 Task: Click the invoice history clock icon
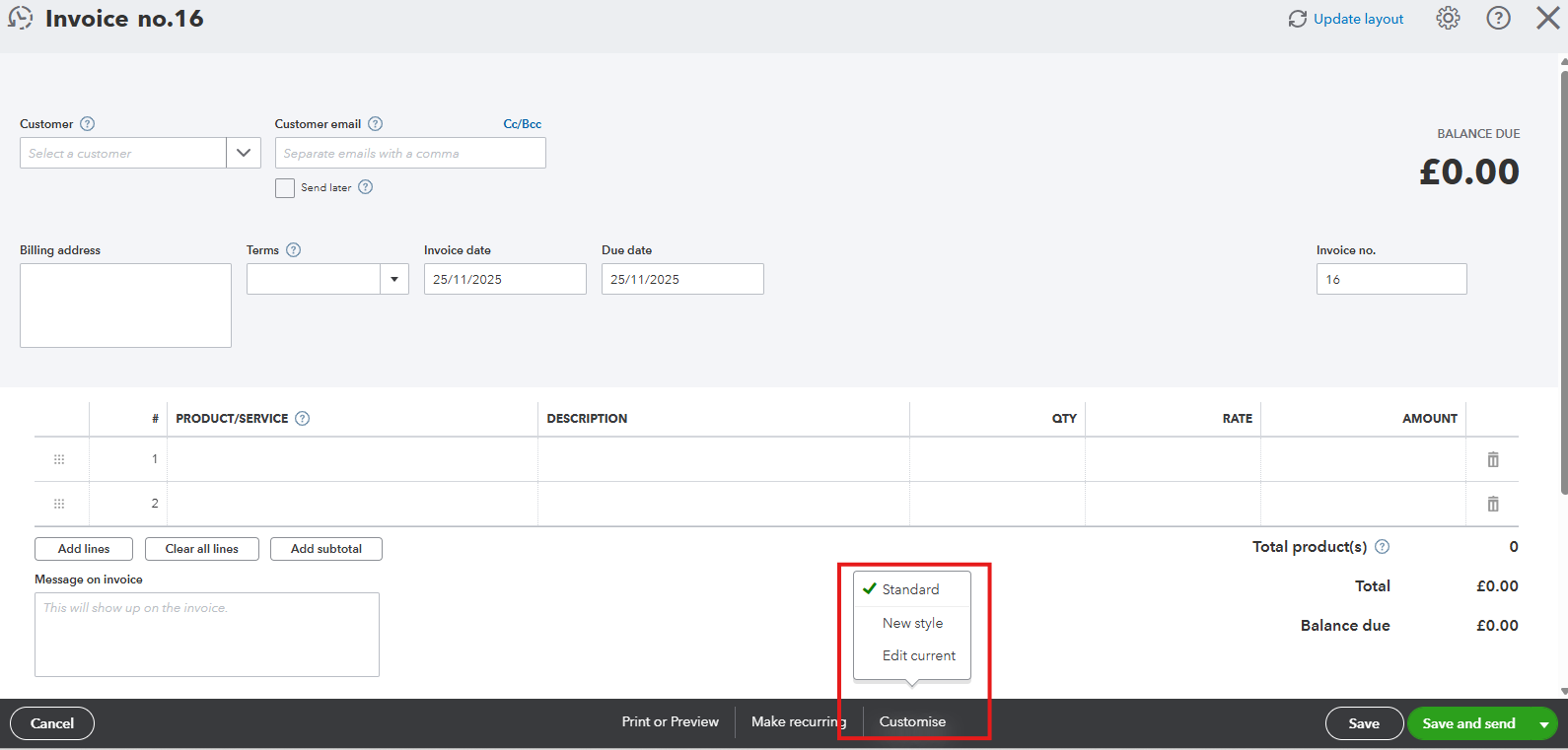tap(21, 19)
